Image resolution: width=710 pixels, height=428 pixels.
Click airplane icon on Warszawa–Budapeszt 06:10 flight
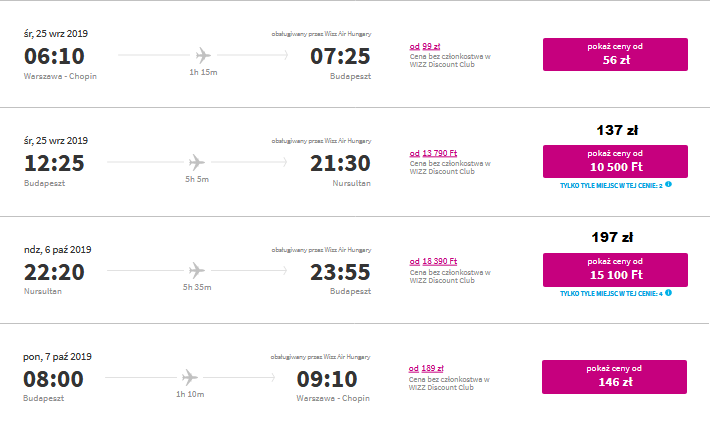(x=203, y=55)
